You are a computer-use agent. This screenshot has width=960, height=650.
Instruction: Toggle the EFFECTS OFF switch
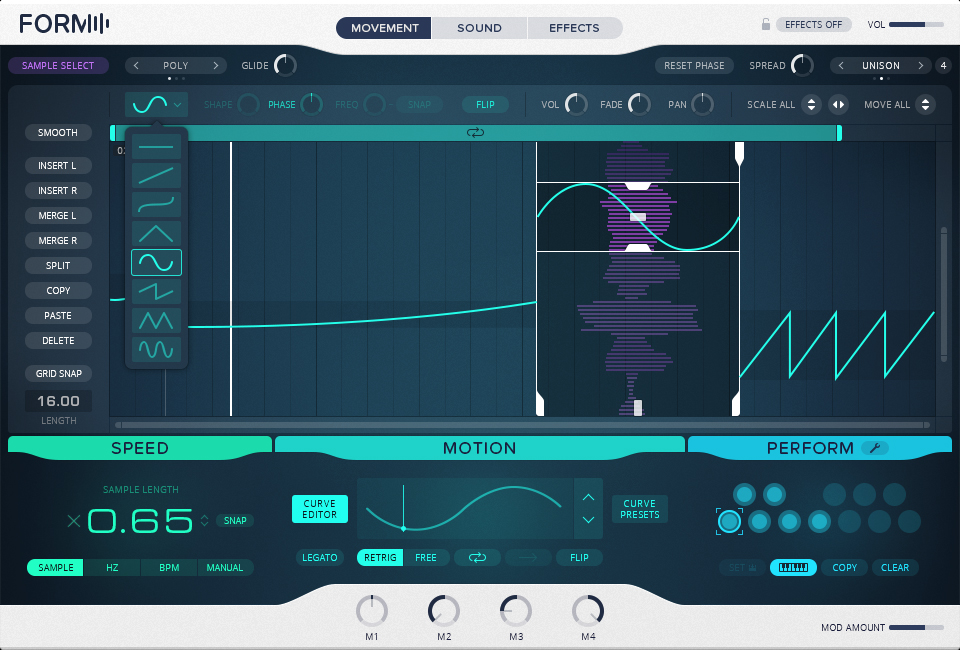813,23
